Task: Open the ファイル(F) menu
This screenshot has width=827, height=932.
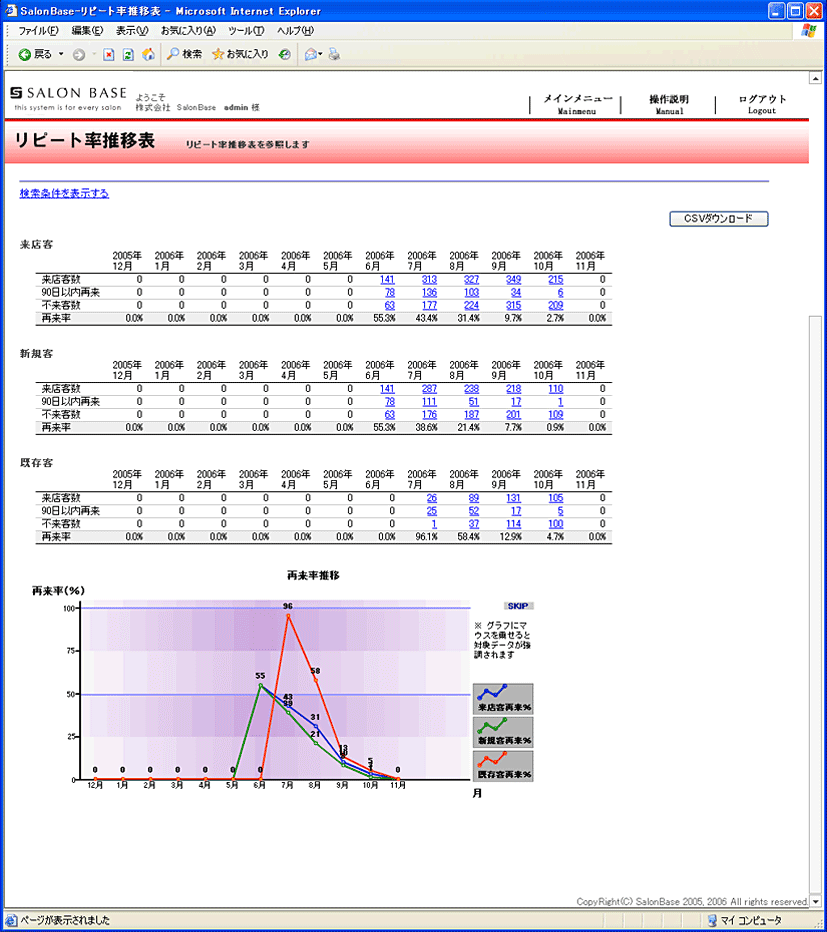Action: [37, 30]
